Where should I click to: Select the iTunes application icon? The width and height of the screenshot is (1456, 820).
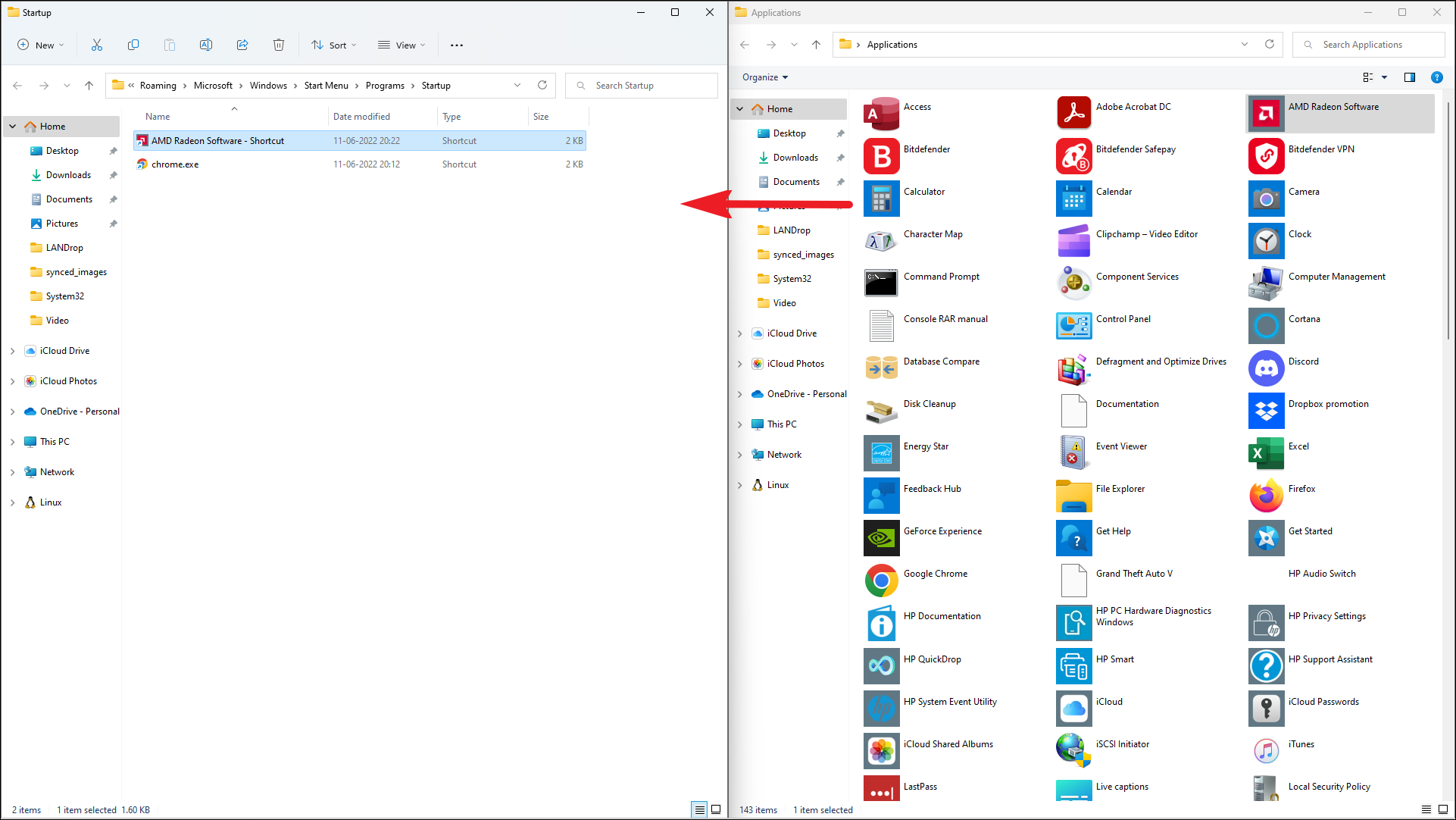tap(1266, 751)
